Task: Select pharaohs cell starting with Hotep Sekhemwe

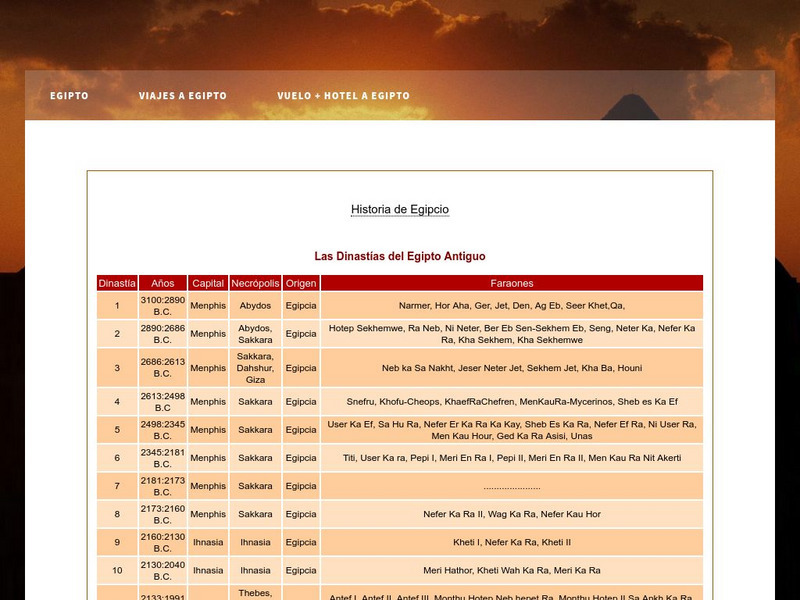Action: (512, 334)
